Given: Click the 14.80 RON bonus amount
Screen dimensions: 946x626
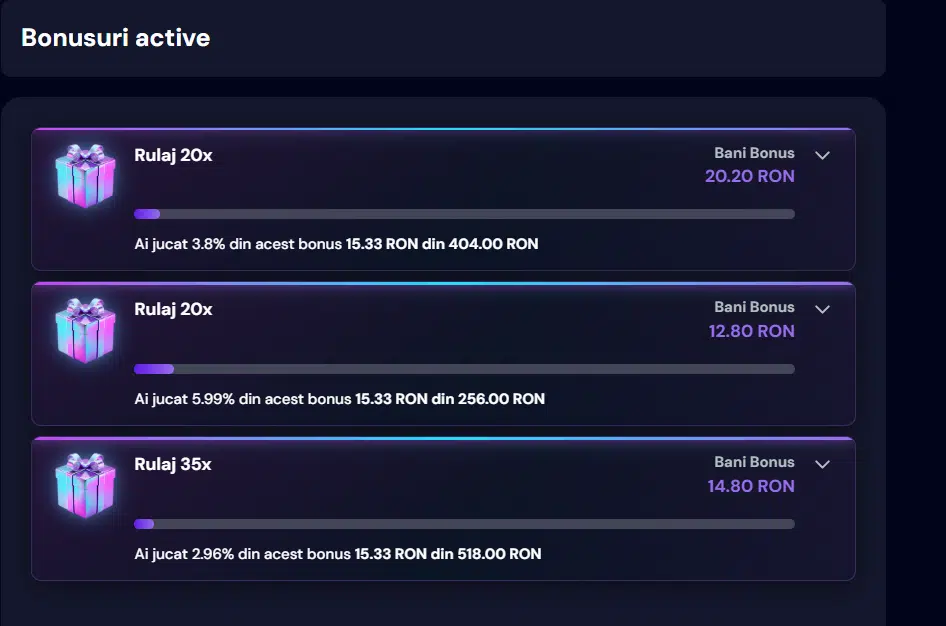Looking at the screenshot, I should click(751, 486).
